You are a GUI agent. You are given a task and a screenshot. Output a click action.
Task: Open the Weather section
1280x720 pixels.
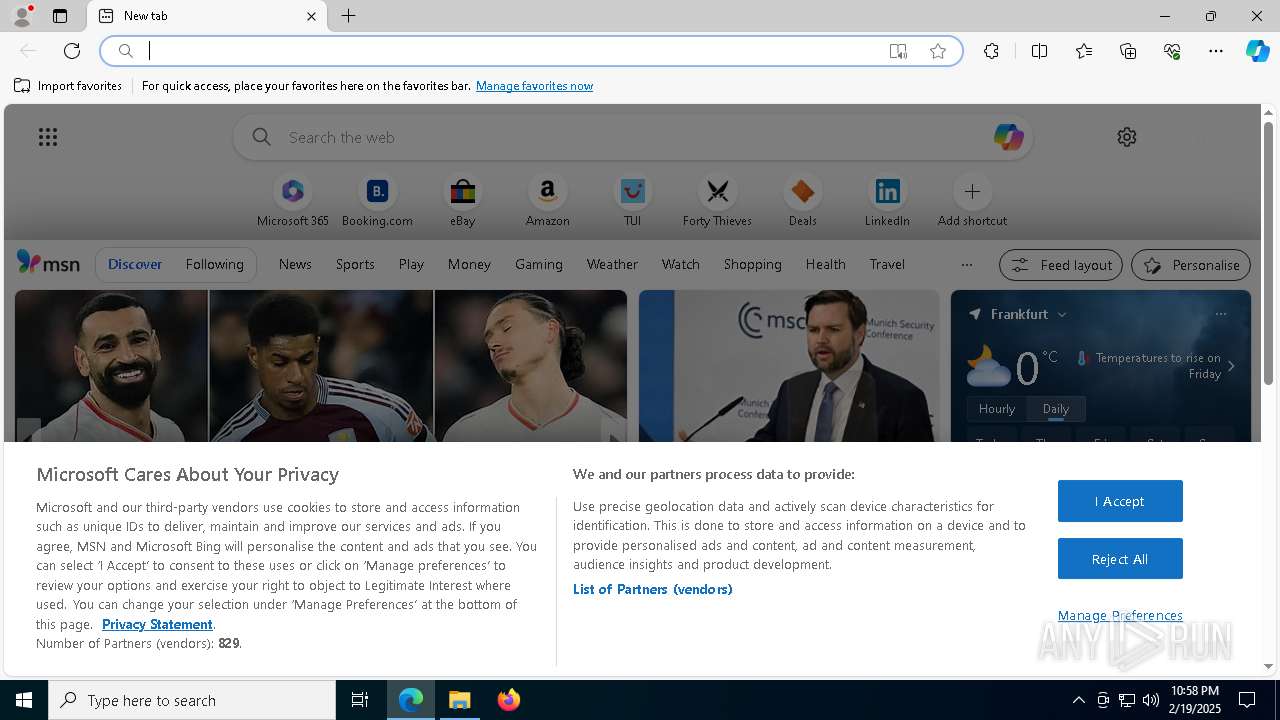612,264
